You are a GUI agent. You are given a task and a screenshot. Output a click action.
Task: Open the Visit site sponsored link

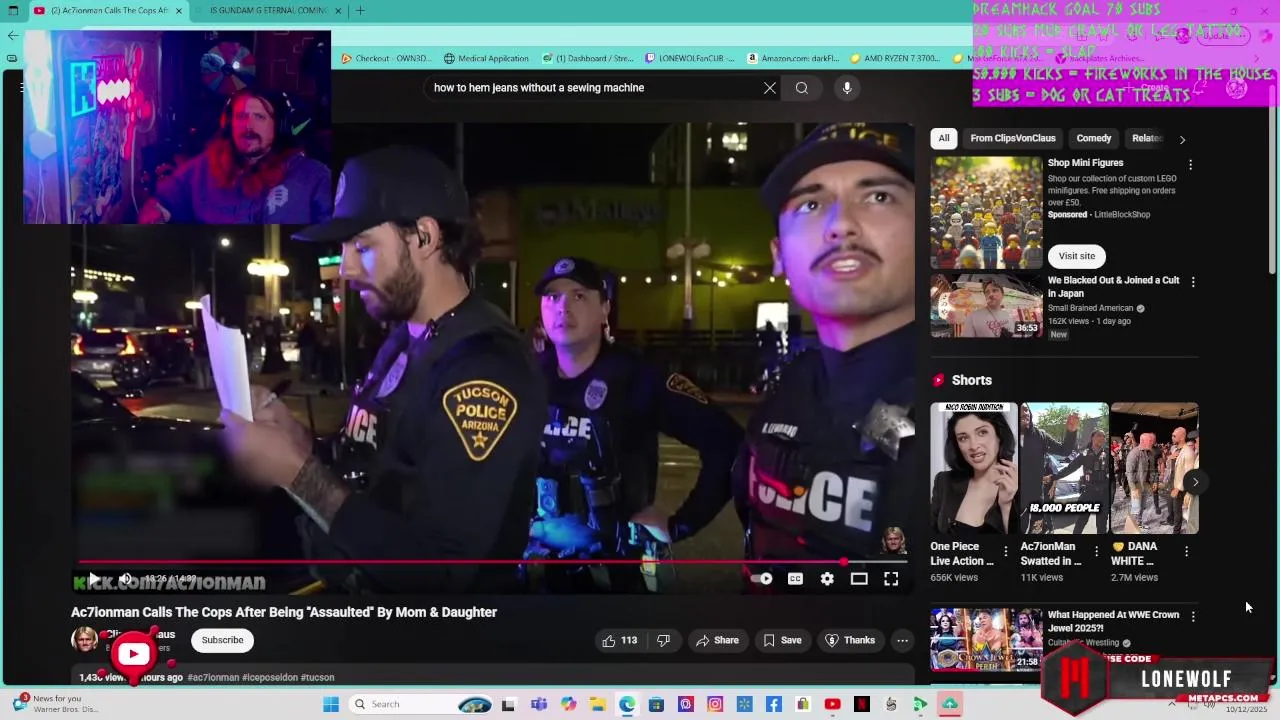pos(1077,256)
